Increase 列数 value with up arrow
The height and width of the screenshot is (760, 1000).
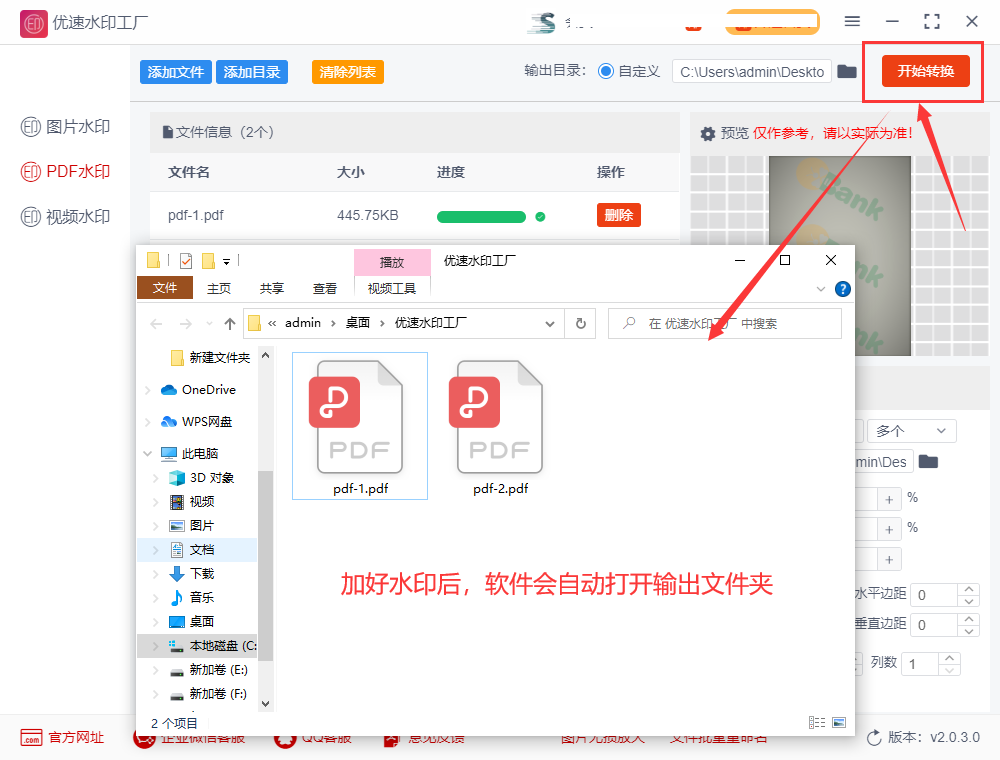click(x=949, y=658)
